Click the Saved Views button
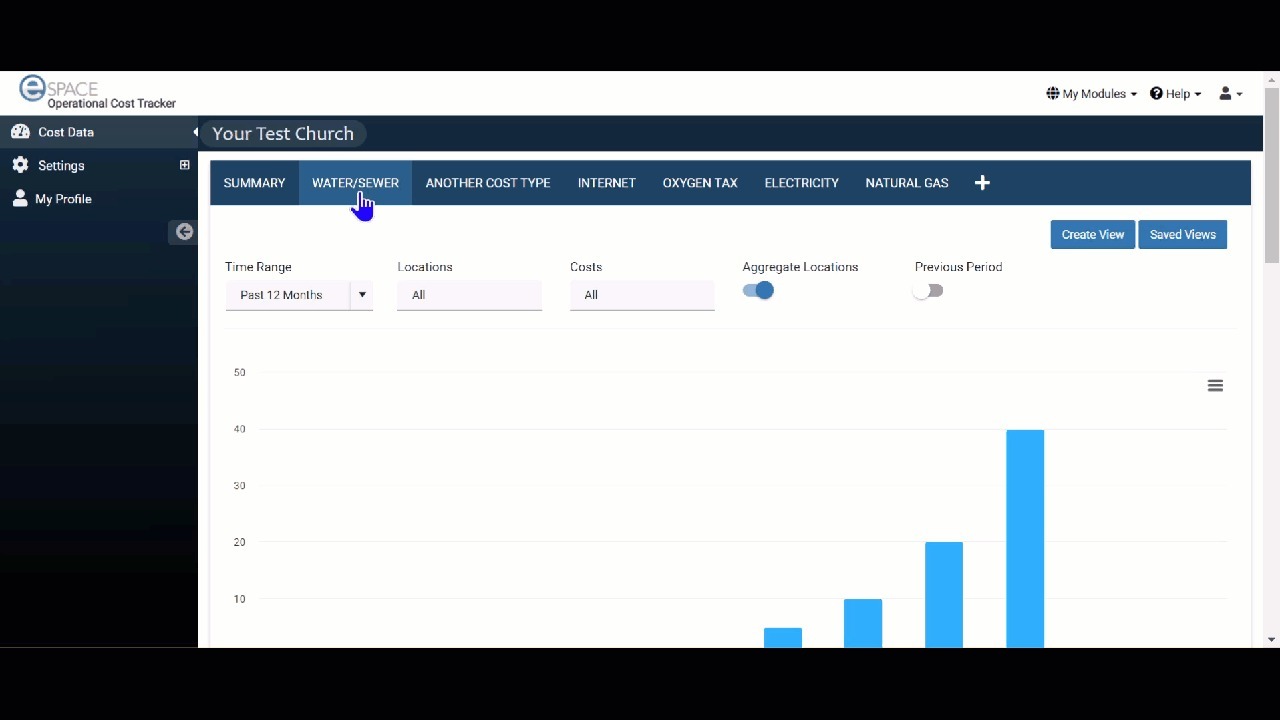The height and width of the screenshot is (720, 1280). click(x=1182, y=235)
